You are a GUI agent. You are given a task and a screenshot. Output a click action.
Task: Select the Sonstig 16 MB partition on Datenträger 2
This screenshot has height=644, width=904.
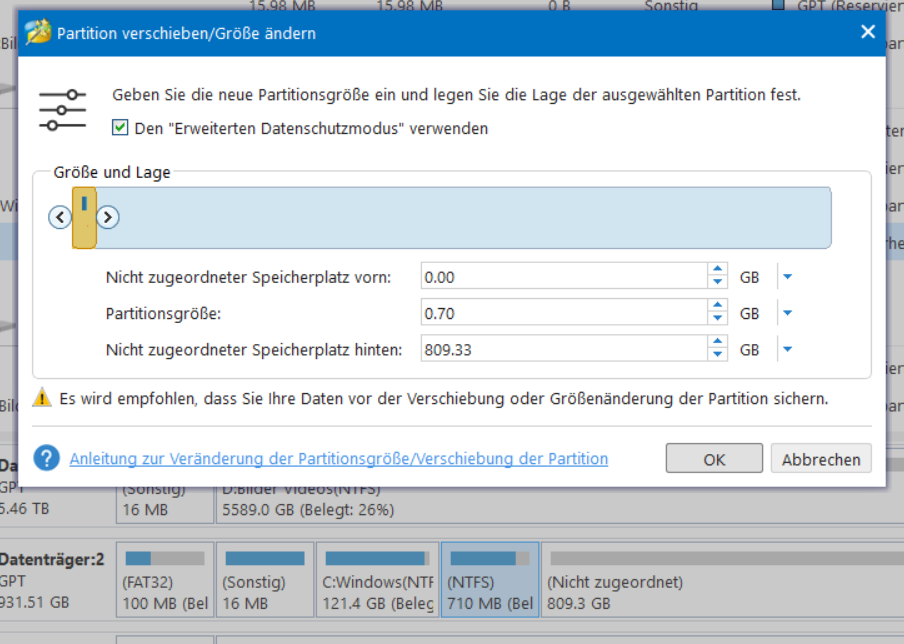(265, 579)
